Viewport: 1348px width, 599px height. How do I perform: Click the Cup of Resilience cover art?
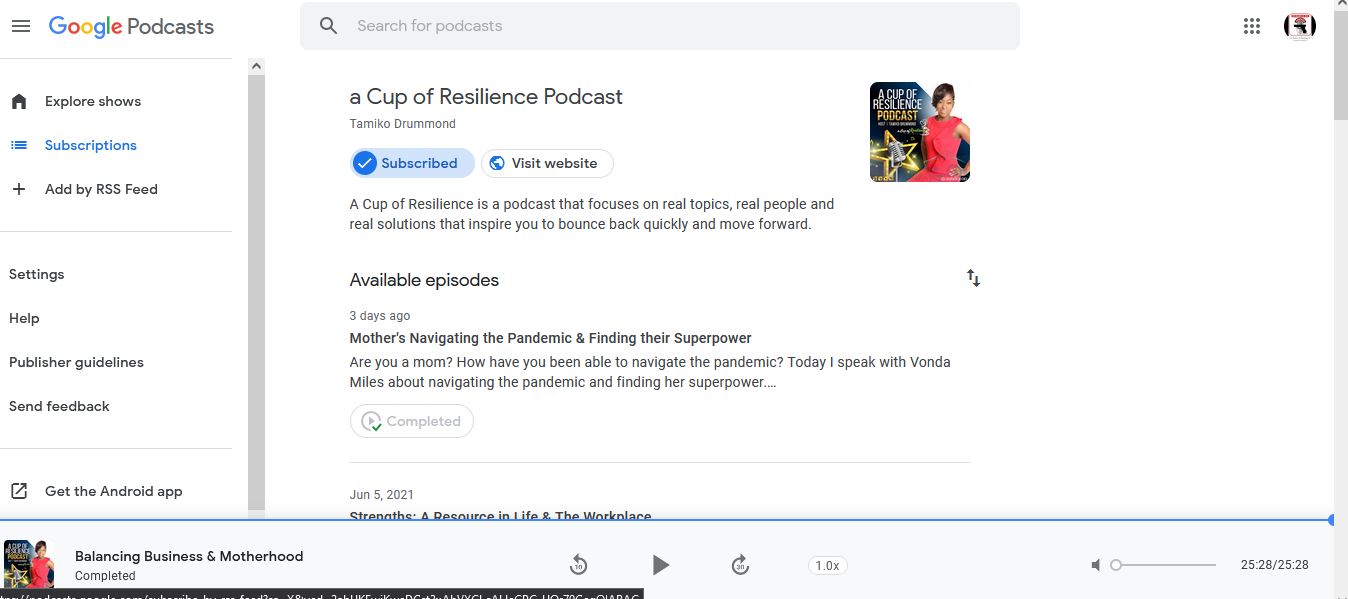click(920, 132)
